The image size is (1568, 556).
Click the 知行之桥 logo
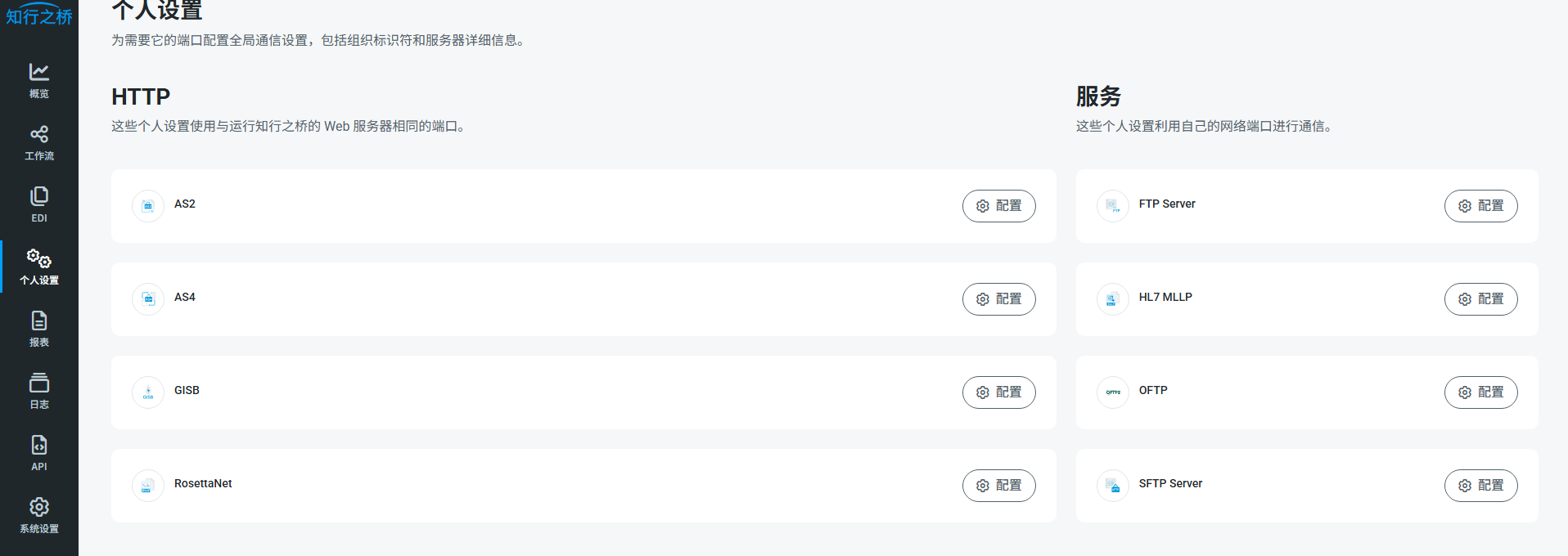pyautogui.click(x=39, y=16)
